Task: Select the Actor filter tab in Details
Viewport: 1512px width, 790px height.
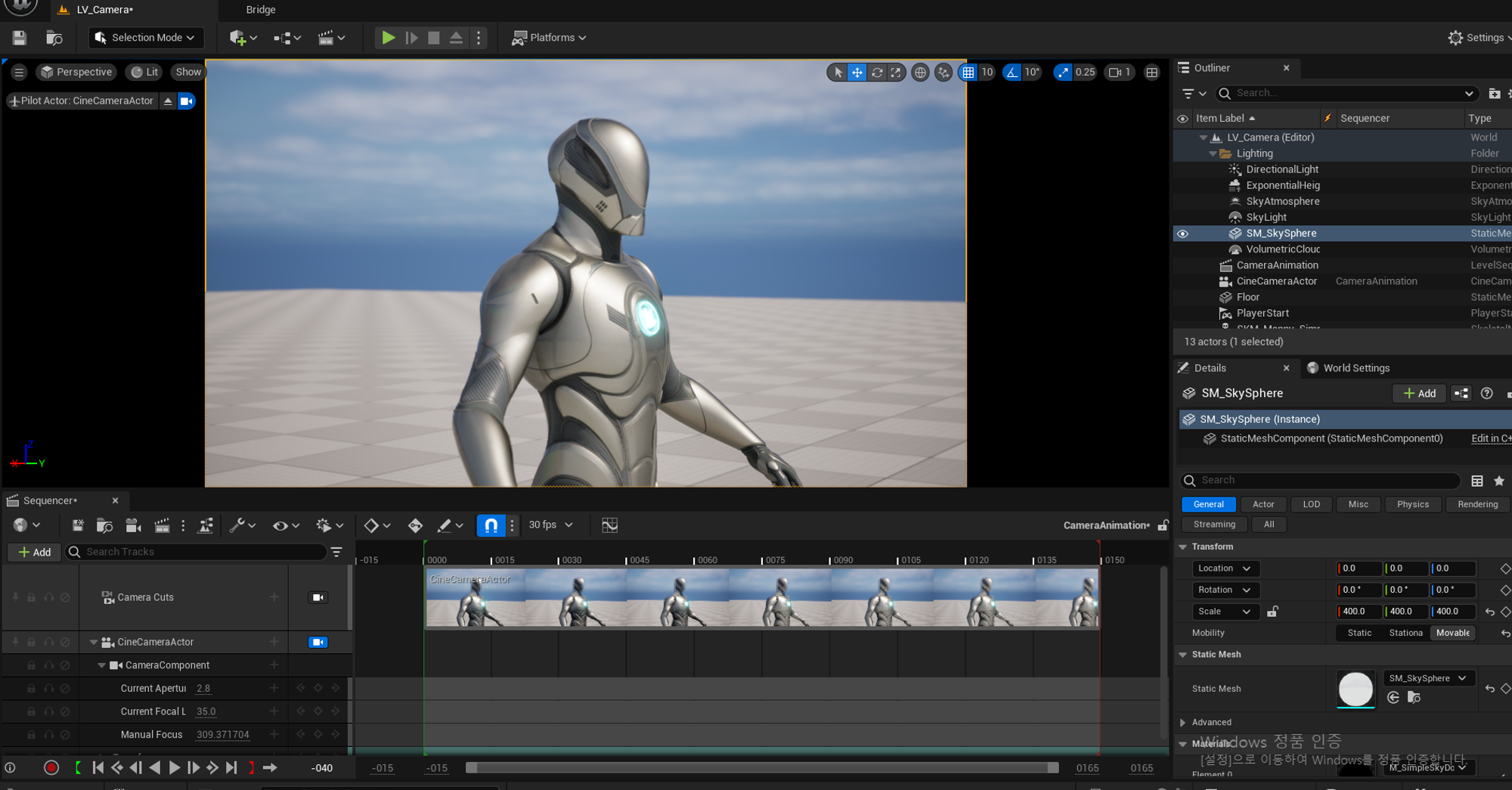Action: click(x=1263, y=504)
